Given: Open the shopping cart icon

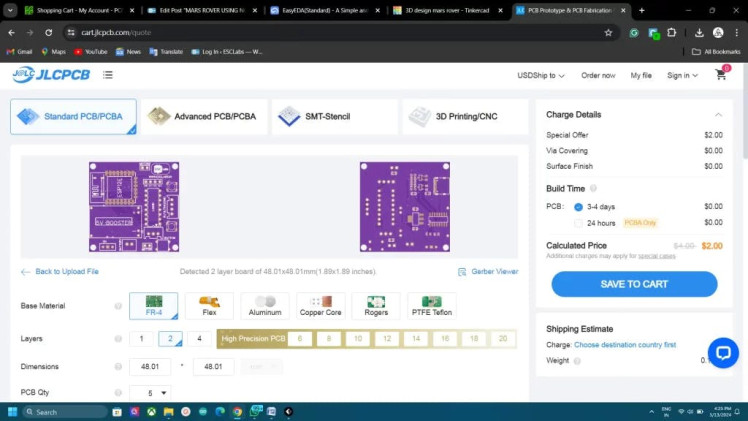Looking at the screenshot, I should [x=720, y=74].
